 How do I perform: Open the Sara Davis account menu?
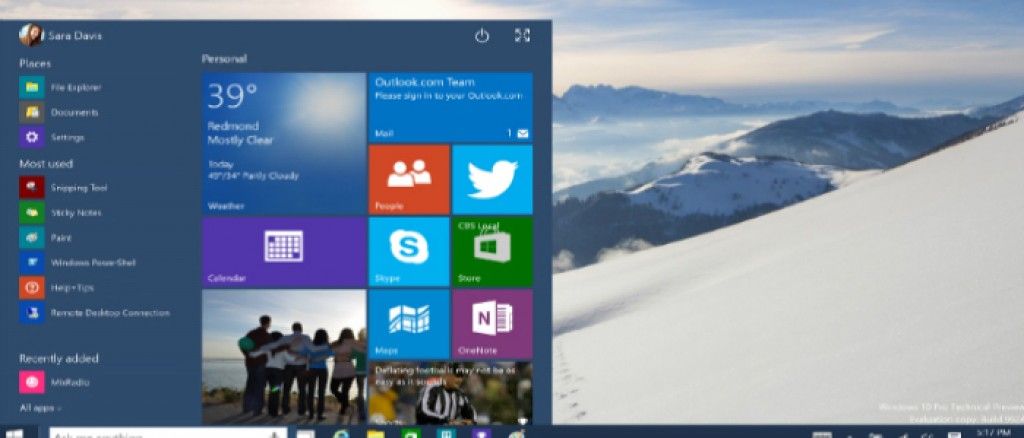(61, 35)
